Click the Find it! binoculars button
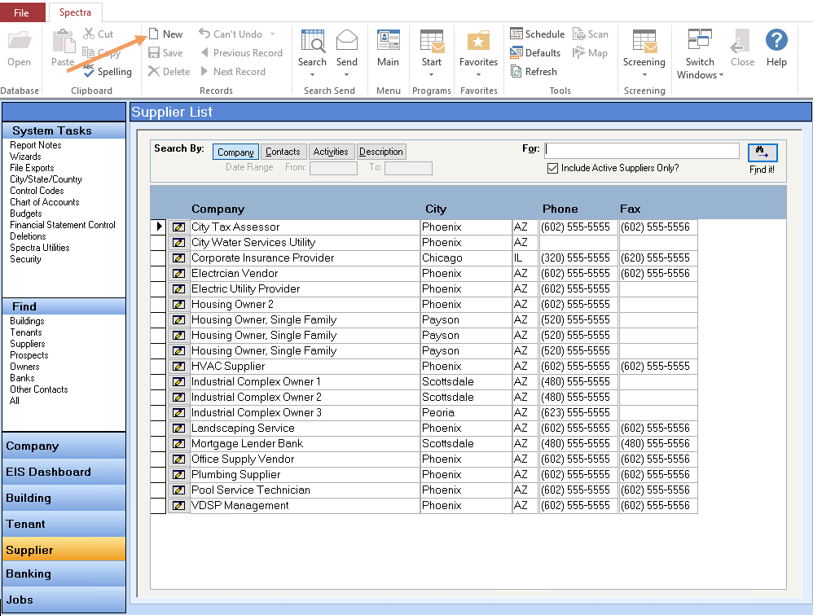815x616 pixels. (x=763, y=153)
